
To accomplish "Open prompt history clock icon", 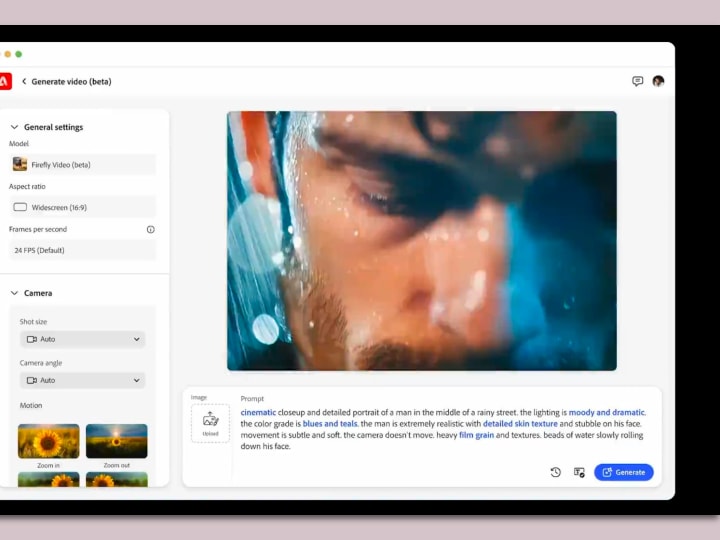I will [x=556, y=472].
